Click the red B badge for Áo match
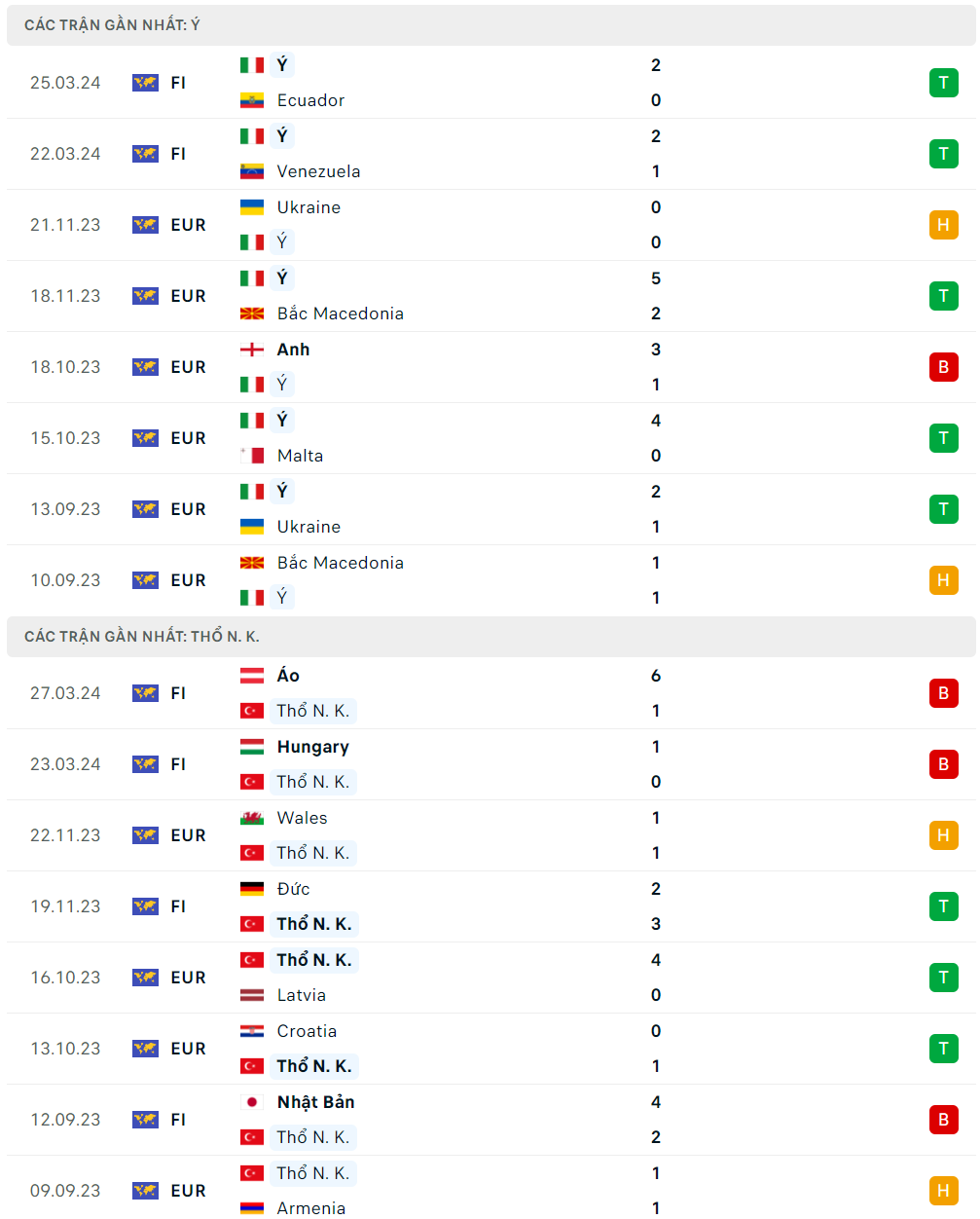This screenshot has width=980, height=1219. pos(943,693)
